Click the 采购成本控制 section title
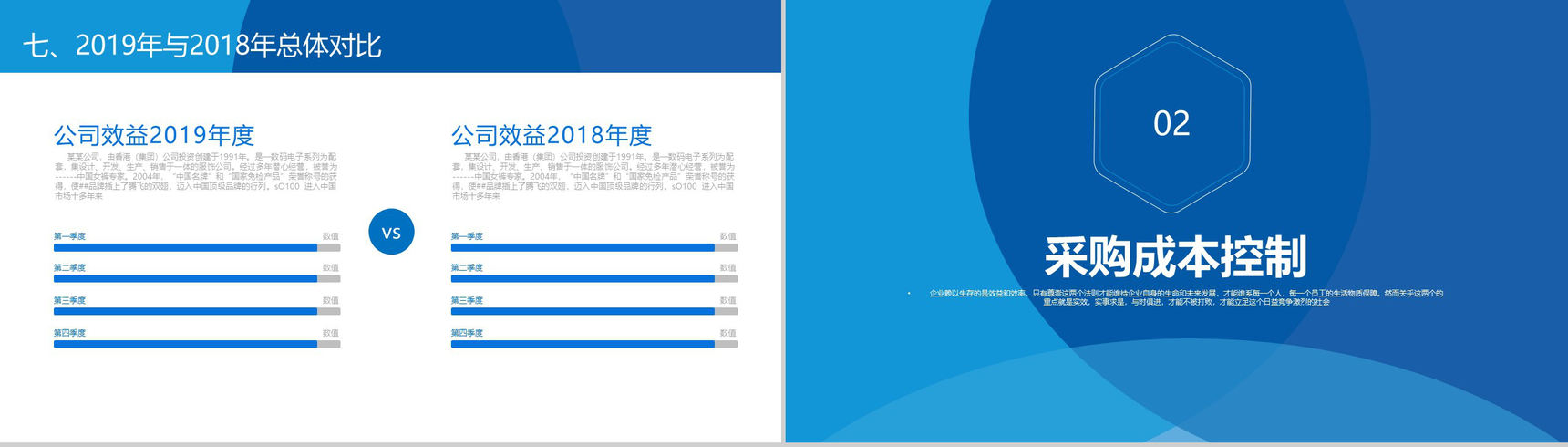The width and height of the screenshot is (1568, 447). click(x=1175, y=256)
